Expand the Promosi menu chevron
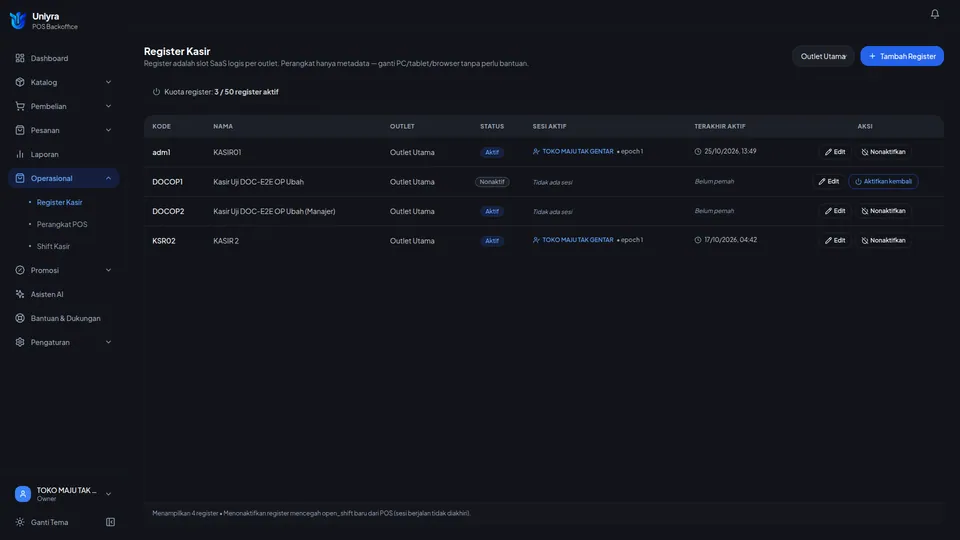This screenshot has width=960, height=540. tap(108, 270)
